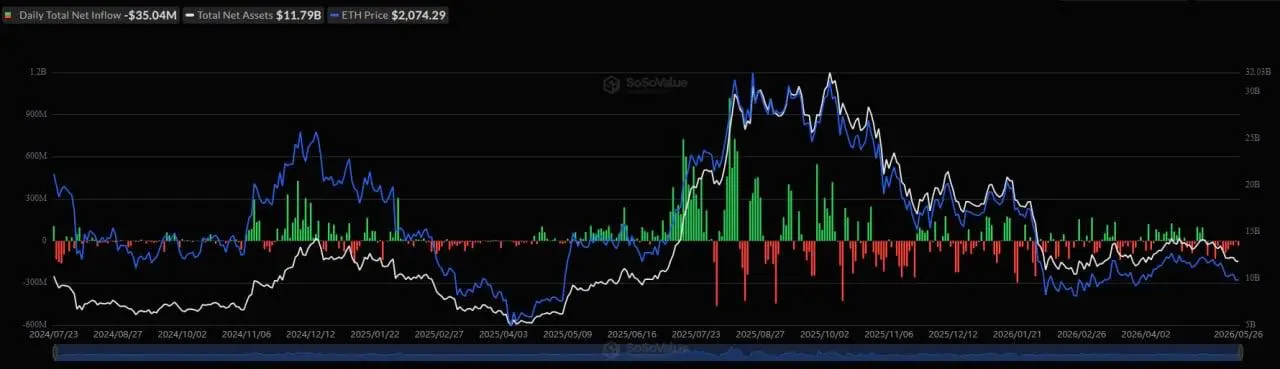The width and height of the screenshot is (1280, 369).
Task: Click the 2024/12/12 date axis label
Action: tap(310, 336)
